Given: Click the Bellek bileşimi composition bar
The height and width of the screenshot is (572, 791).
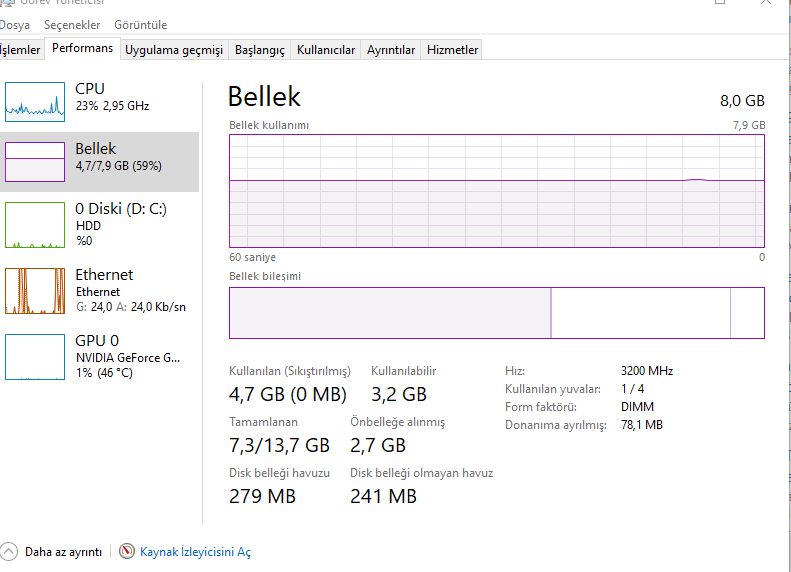Looking at the screenshot, I should [x=497, y=312].
